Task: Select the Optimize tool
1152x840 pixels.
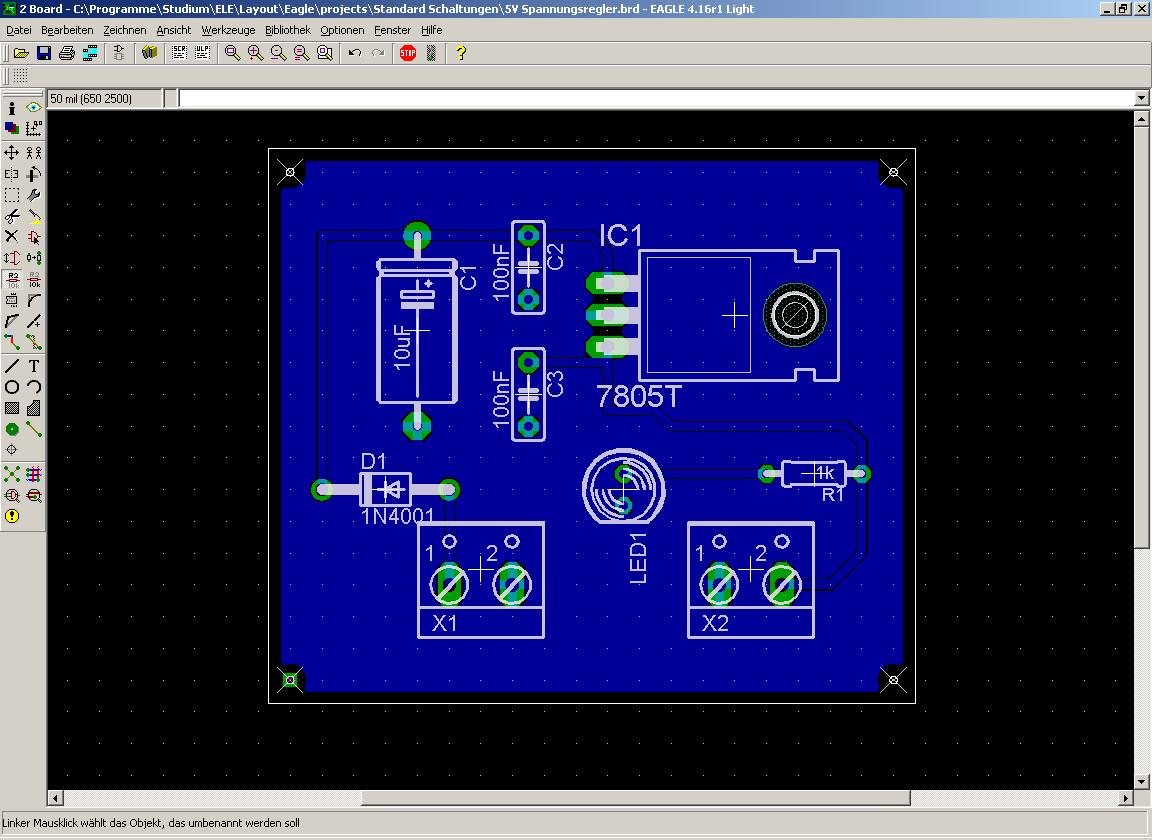Action: tap(34, 321)
